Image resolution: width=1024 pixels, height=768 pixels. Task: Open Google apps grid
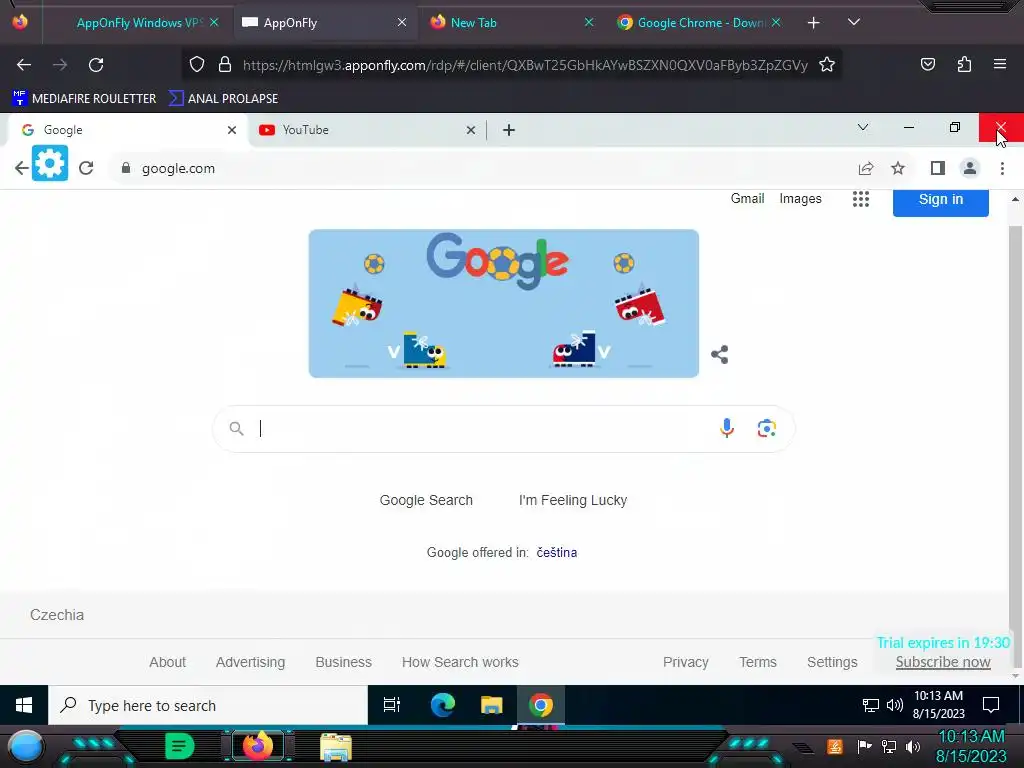(861, 199)
